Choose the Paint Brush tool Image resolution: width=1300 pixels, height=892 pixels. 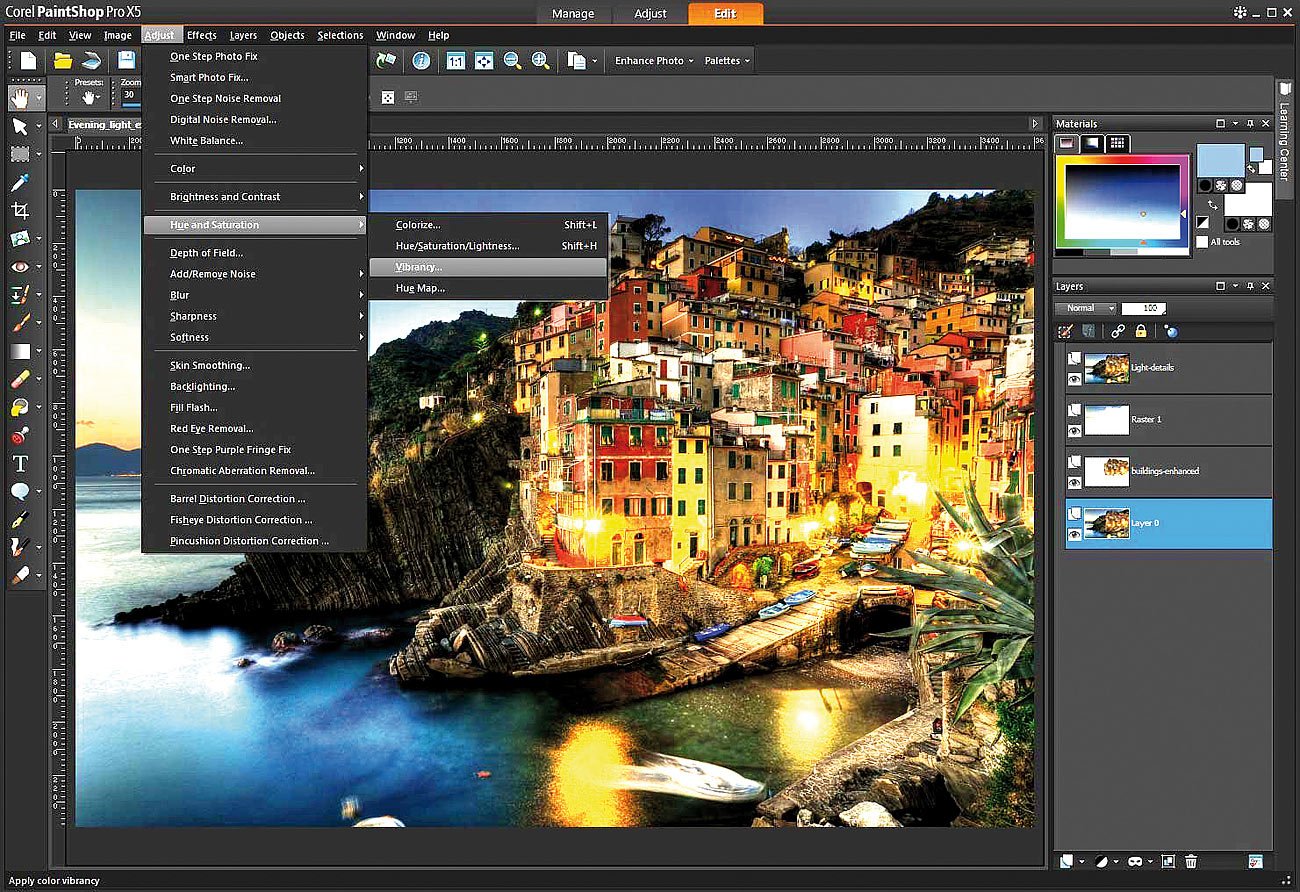click(x=19, y=323)
